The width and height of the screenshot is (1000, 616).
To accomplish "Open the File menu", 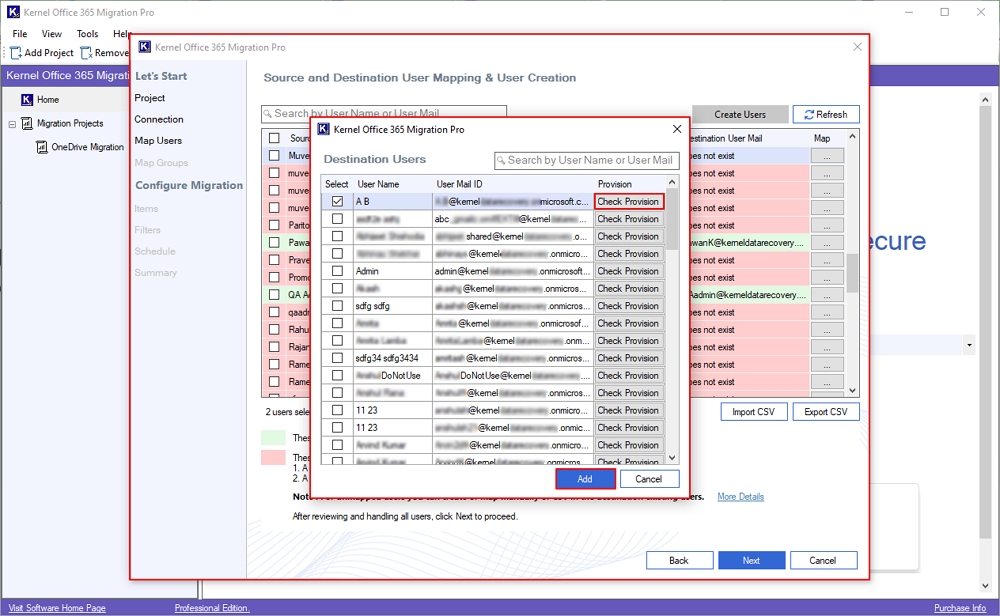I will (x=19, y=34).
